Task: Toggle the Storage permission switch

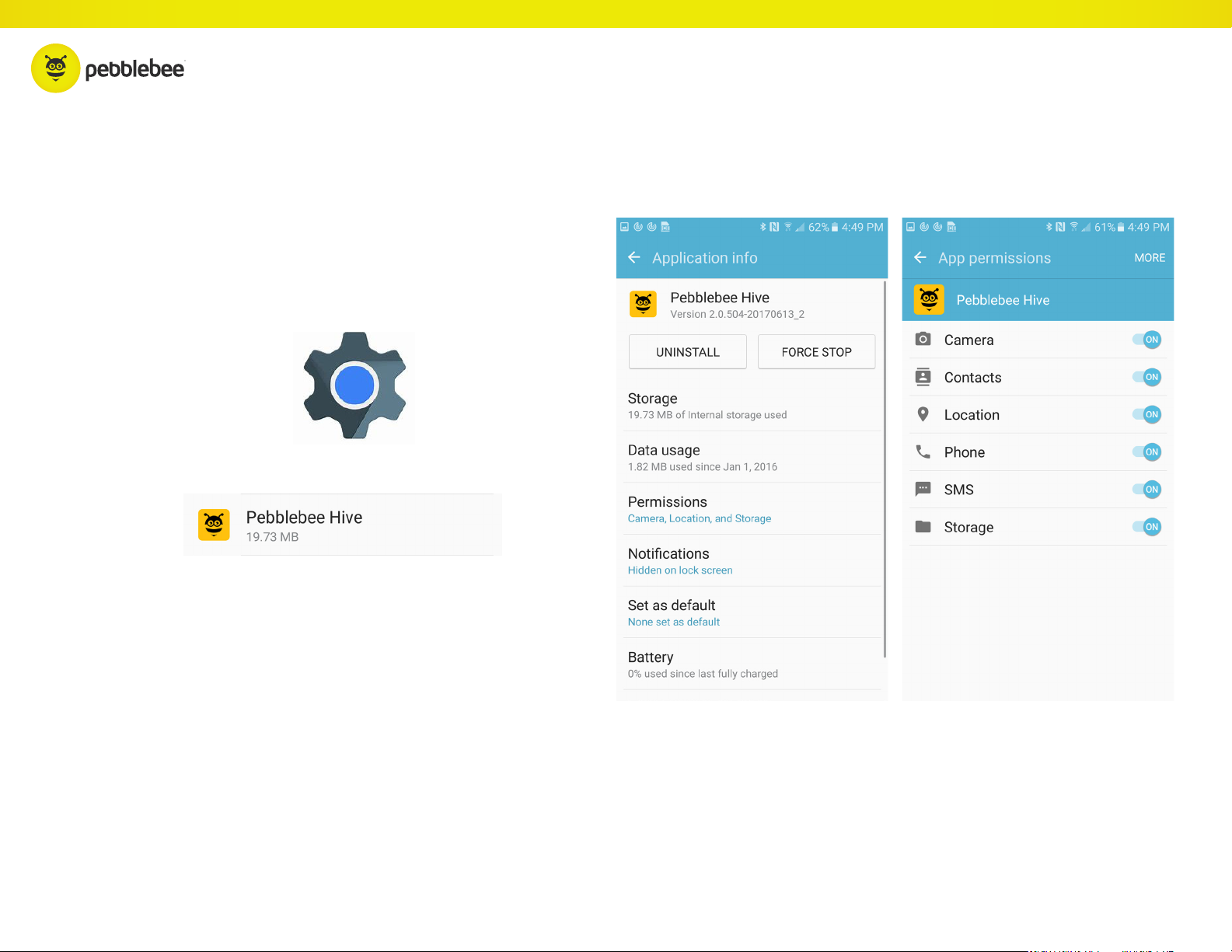Action: pyautogui.click(x=1147, y=526)
